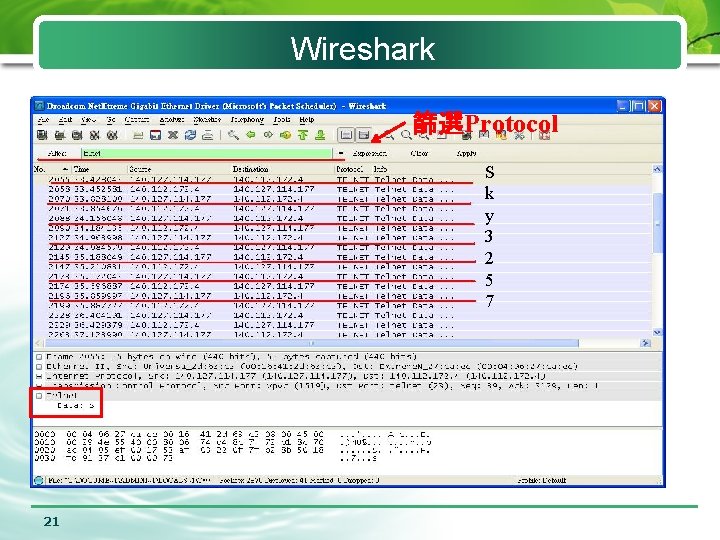The height and width of the screenshot is (540, 720).
Task: Open the Tools menu
Action: pos(281,119)
